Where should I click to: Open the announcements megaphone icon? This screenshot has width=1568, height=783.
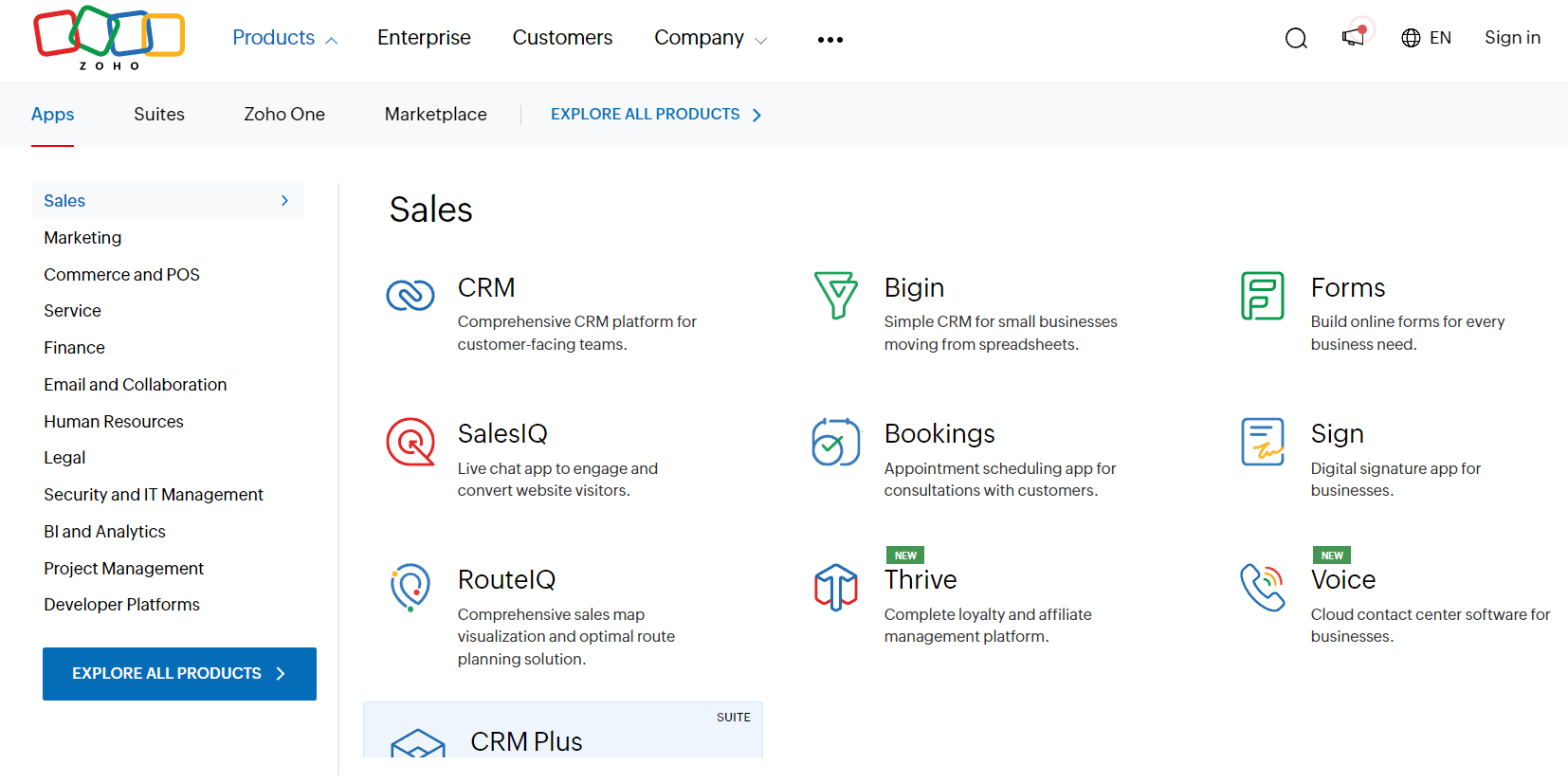tap(1353, 37)
